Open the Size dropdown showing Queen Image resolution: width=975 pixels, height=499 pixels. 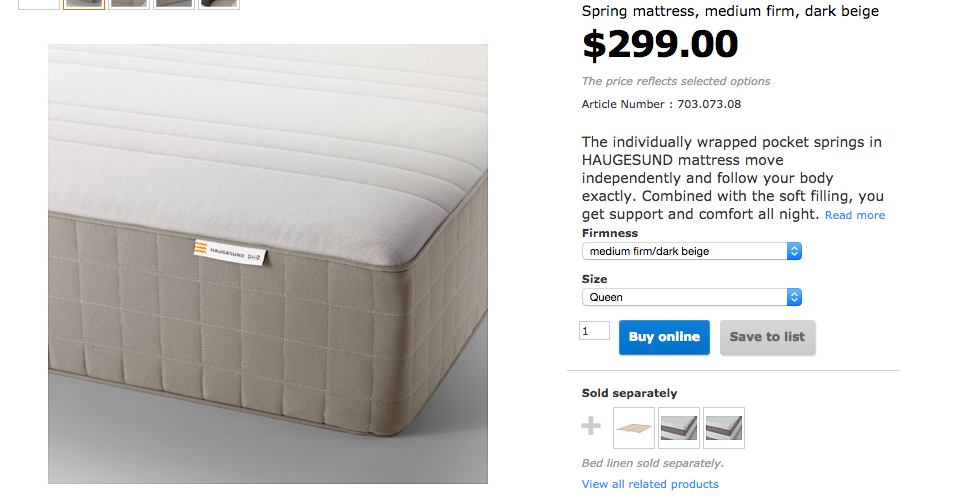691,297
